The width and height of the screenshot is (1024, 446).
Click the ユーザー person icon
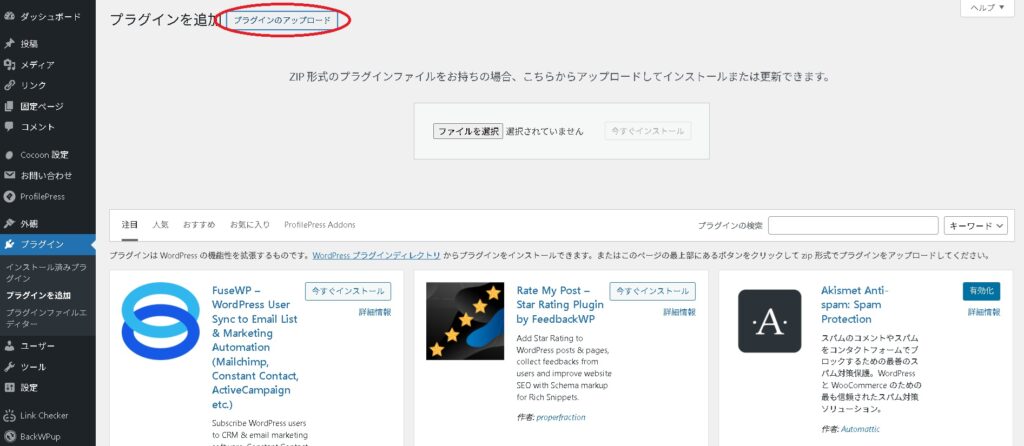pos(9,346)
